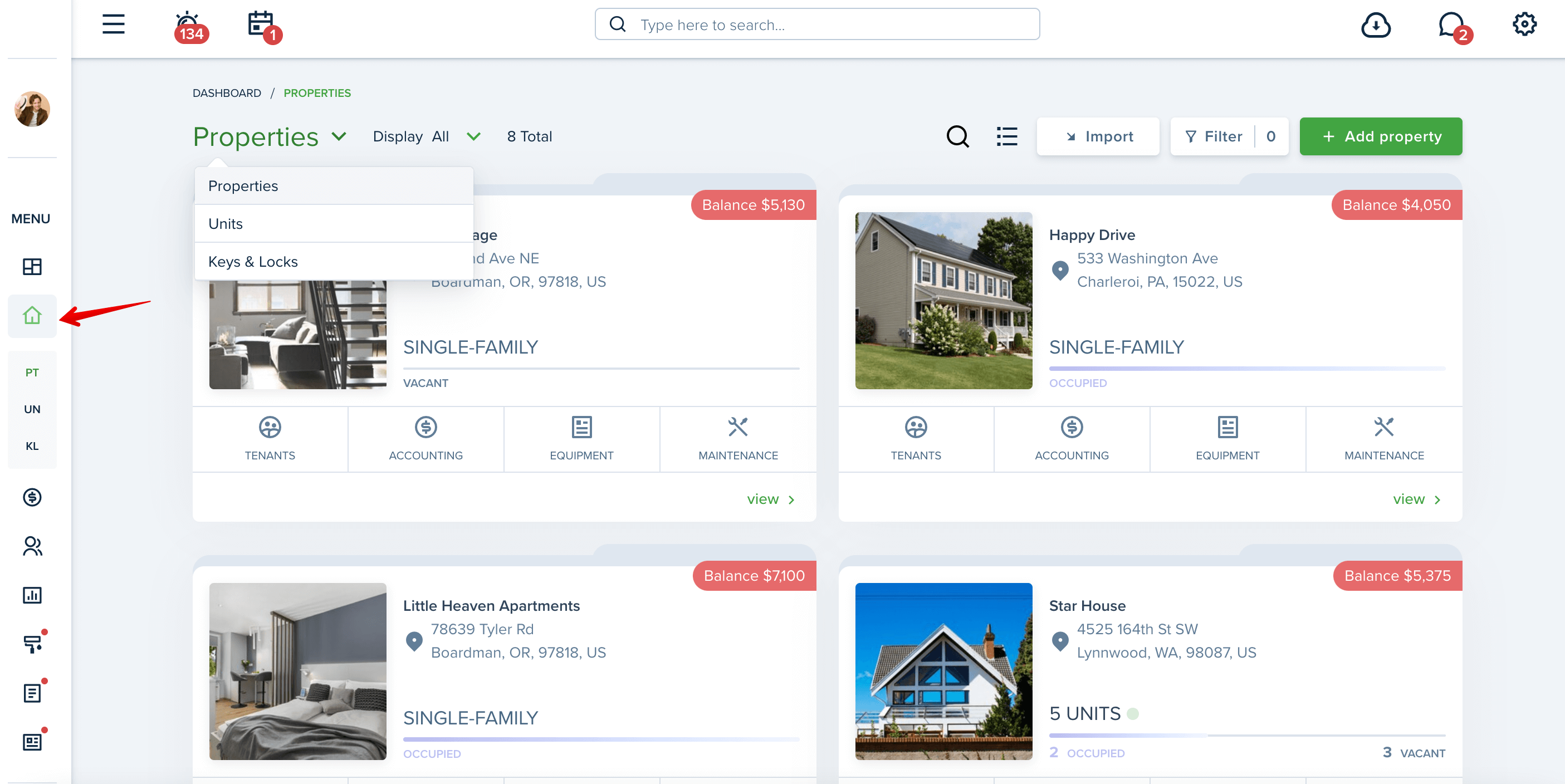Image resolution: width=1565 pixels, height=784 pixels.
Task: Click the location pin next to 533 Washington Ave
Action: (x=1059, y=270)
